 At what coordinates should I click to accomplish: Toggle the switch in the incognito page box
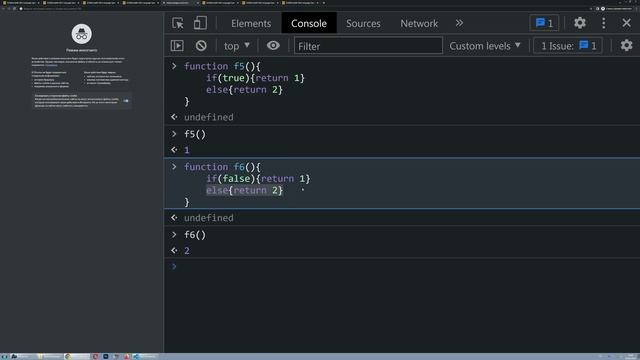point(126,100)
